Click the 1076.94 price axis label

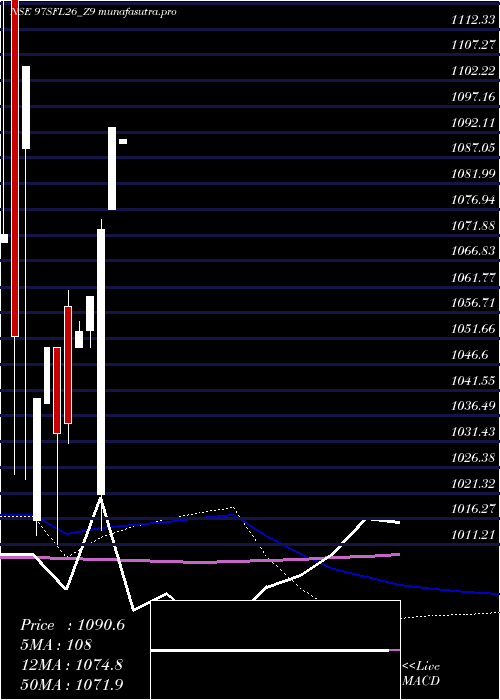click(x=473, y=200)
